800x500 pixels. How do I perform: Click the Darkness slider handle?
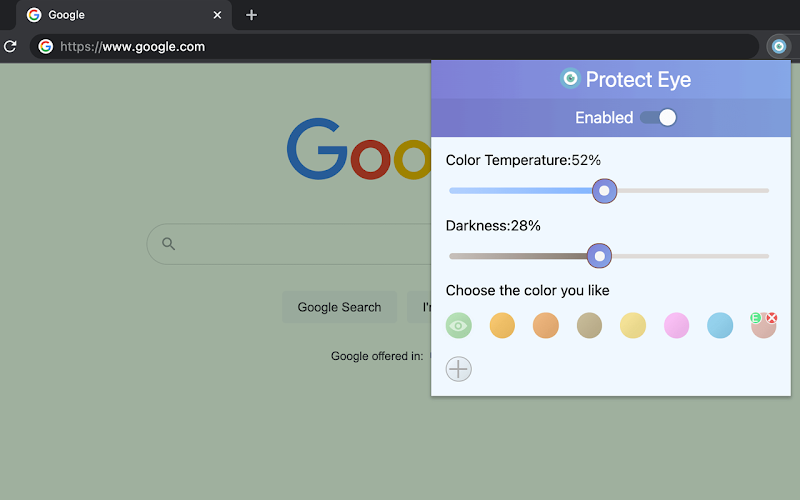[x=599, y=256]
